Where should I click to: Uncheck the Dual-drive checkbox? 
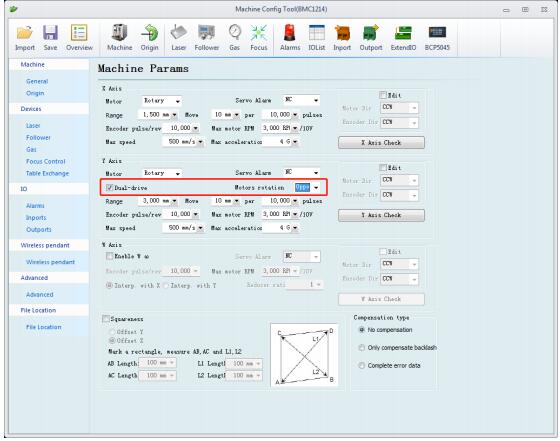pos(110,187)
